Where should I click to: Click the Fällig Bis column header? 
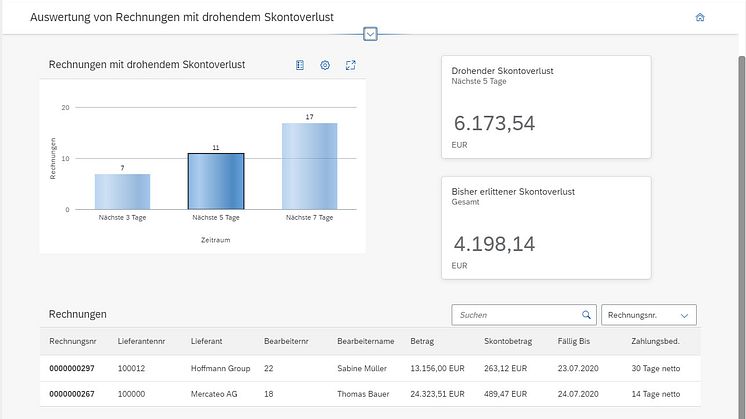pos(575,341)
